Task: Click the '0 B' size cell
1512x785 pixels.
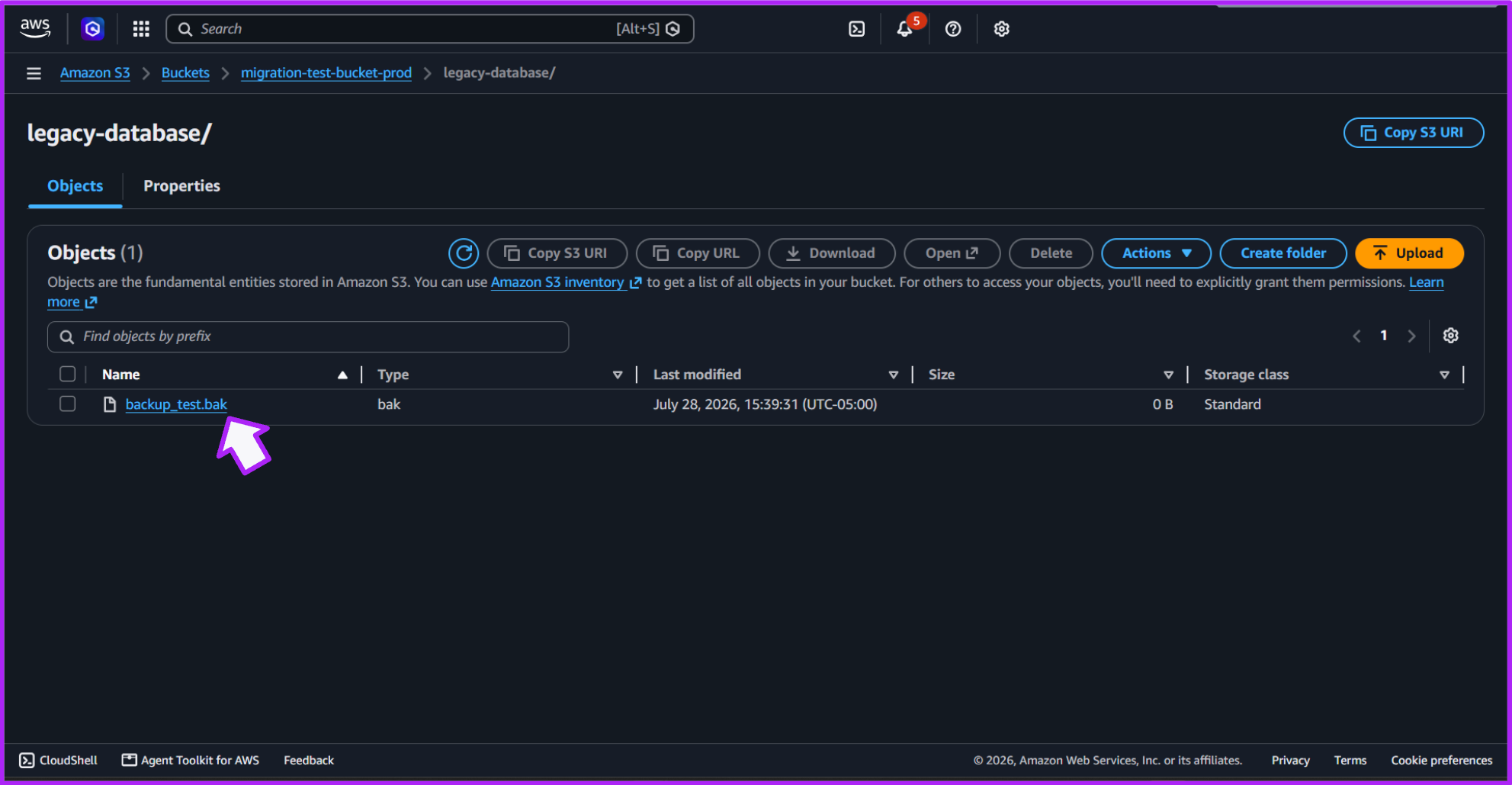Action: tap(1163, 404)
